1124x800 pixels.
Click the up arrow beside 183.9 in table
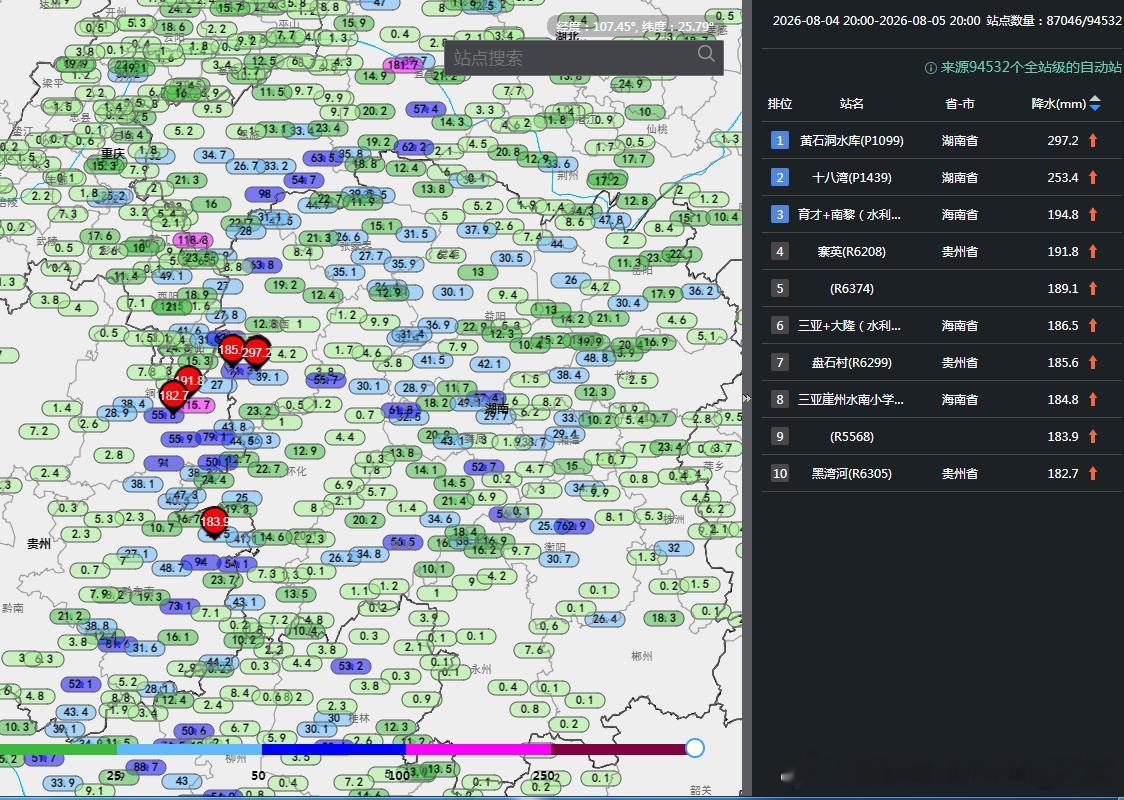coord(1093,437)
